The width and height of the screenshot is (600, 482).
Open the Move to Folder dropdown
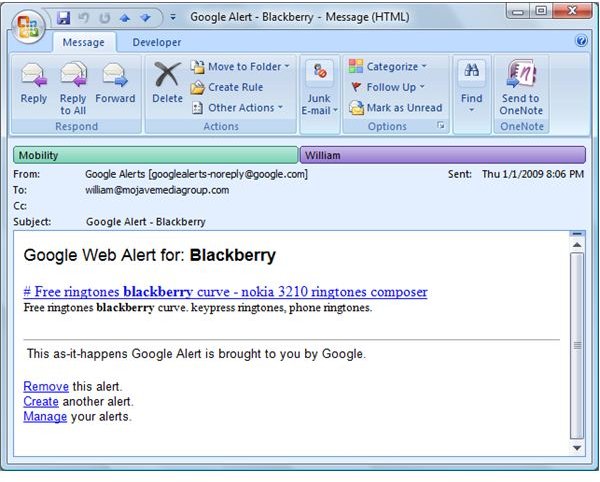[240, 67]
